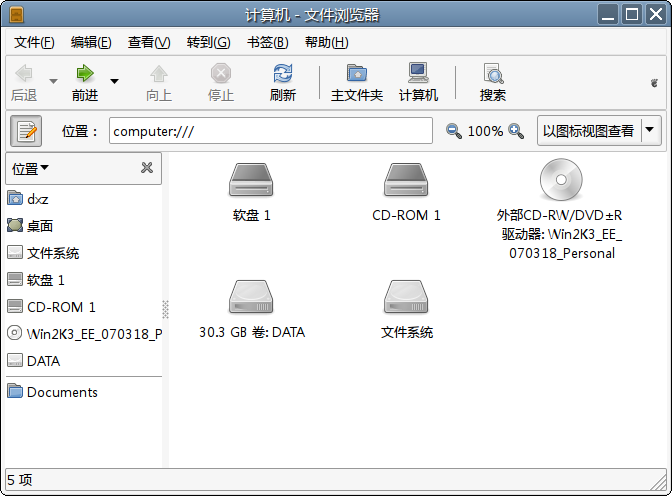Toggle text-based location entry pencil button
Image resolution: width=672 pixels, height=496 pixels.
pyautogui.click(x=26, y=131)
